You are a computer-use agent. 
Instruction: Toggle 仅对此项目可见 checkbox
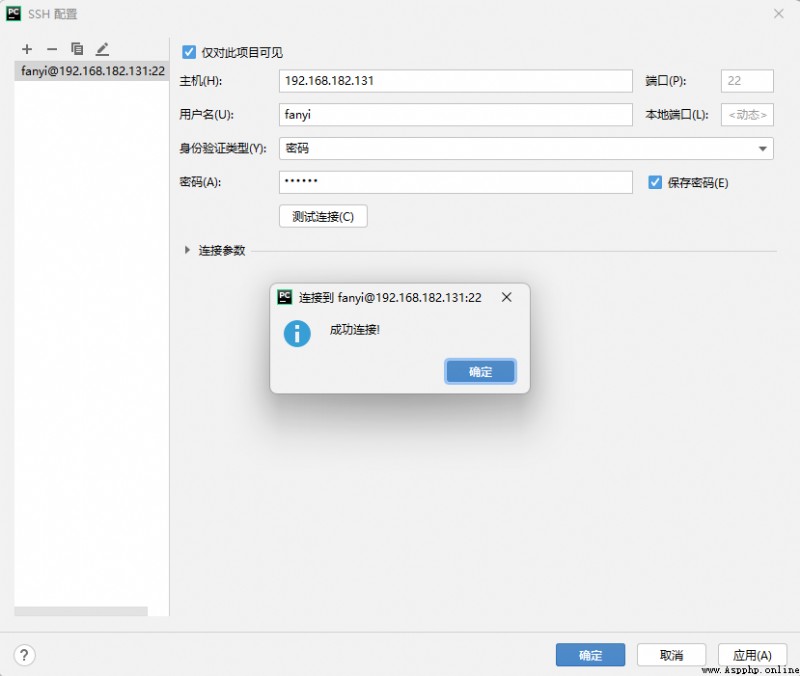[x=189, y=52]
